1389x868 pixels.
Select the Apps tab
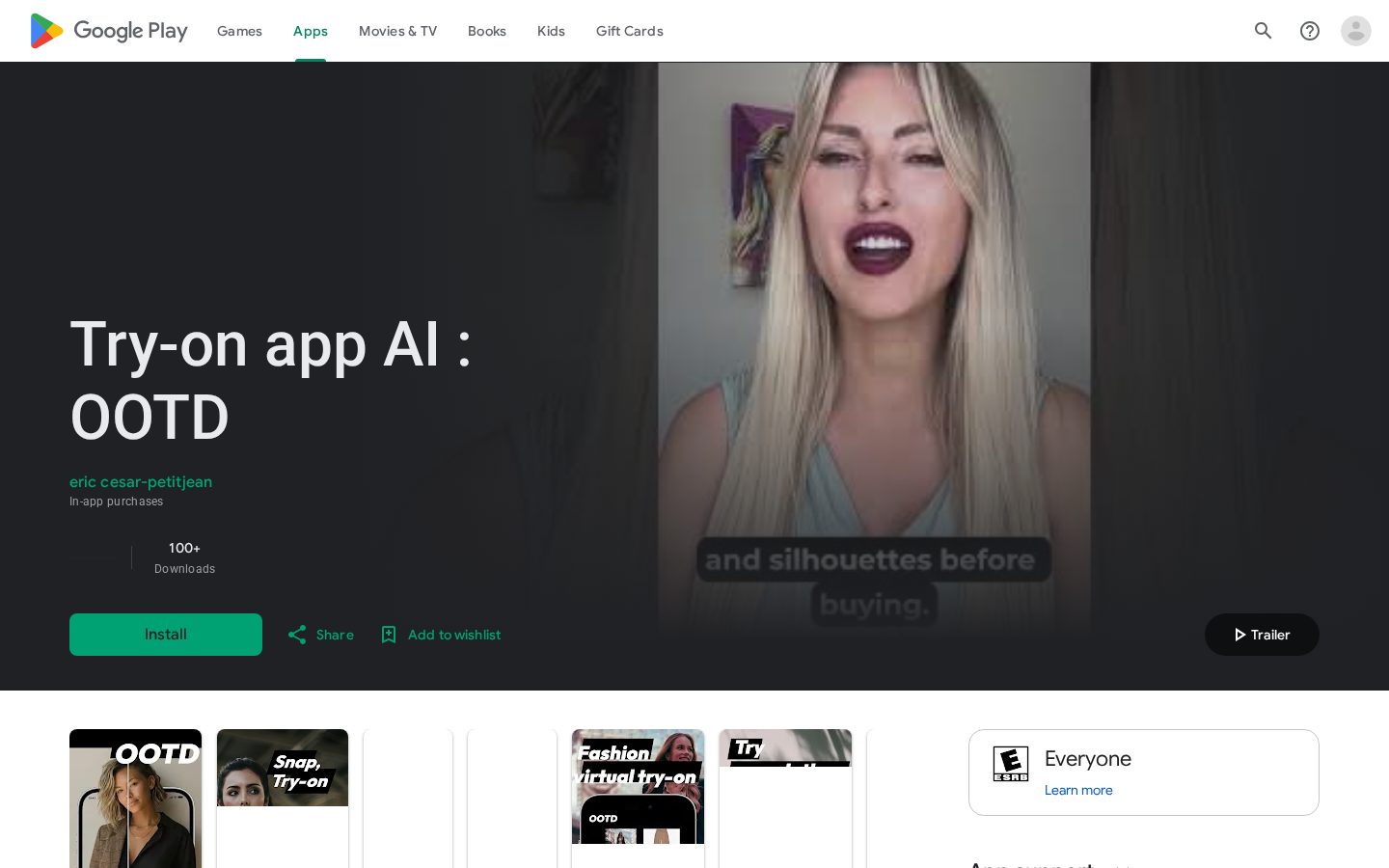(x=311, y=31)
